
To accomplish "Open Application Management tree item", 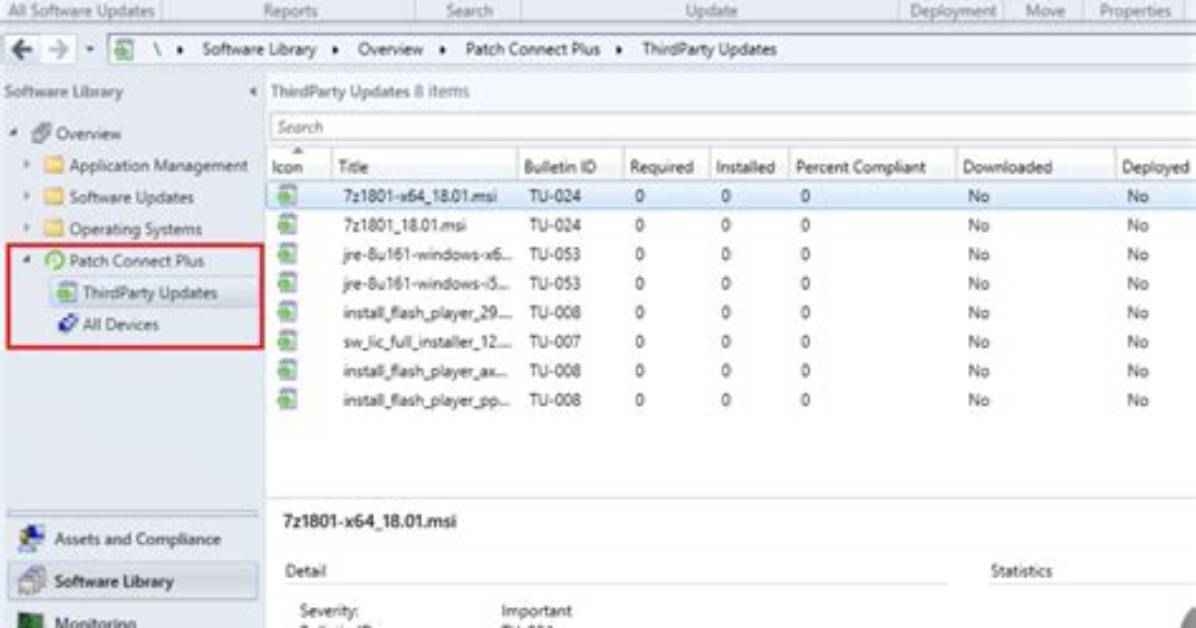I will click(158, 166).
